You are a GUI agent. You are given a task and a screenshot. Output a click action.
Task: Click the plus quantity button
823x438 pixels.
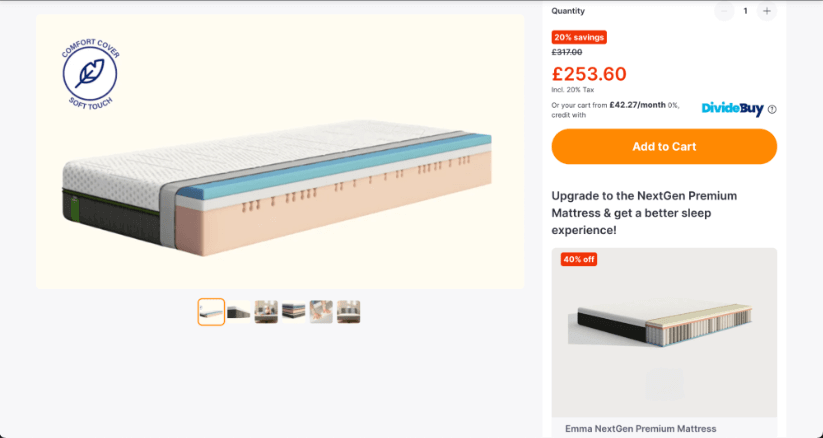[766, 11]
